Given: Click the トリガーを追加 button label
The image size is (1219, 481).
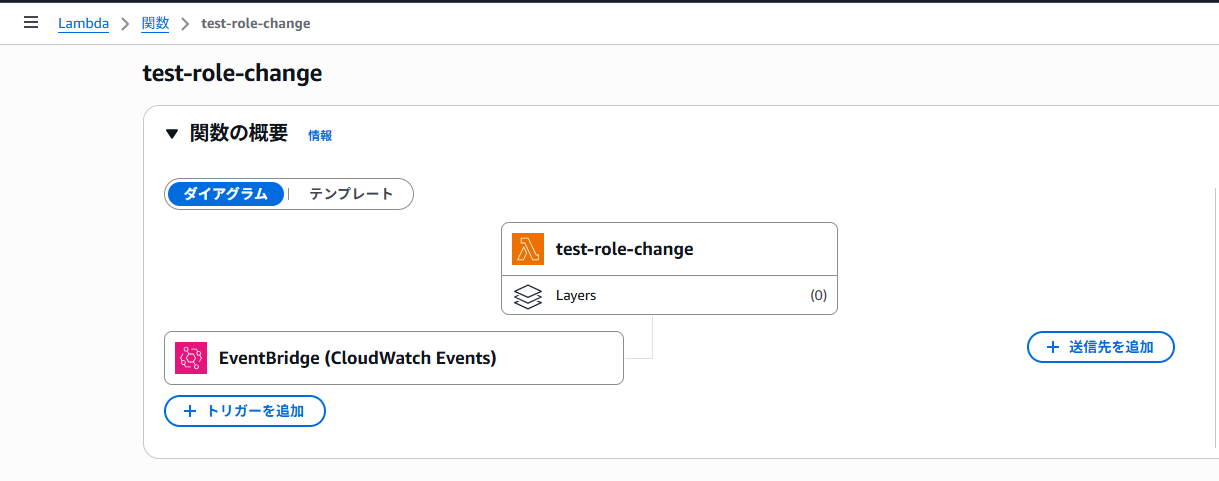Looking at the screenshot, I should point(255,411).
